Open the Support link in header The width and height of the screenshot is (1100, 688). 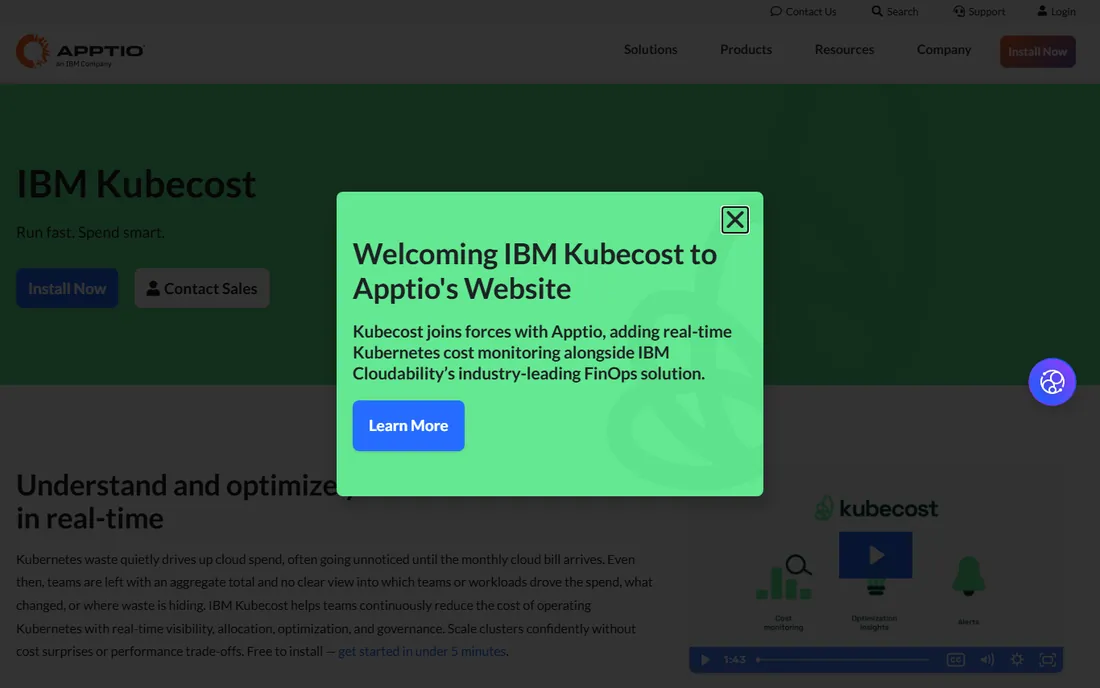979,11
